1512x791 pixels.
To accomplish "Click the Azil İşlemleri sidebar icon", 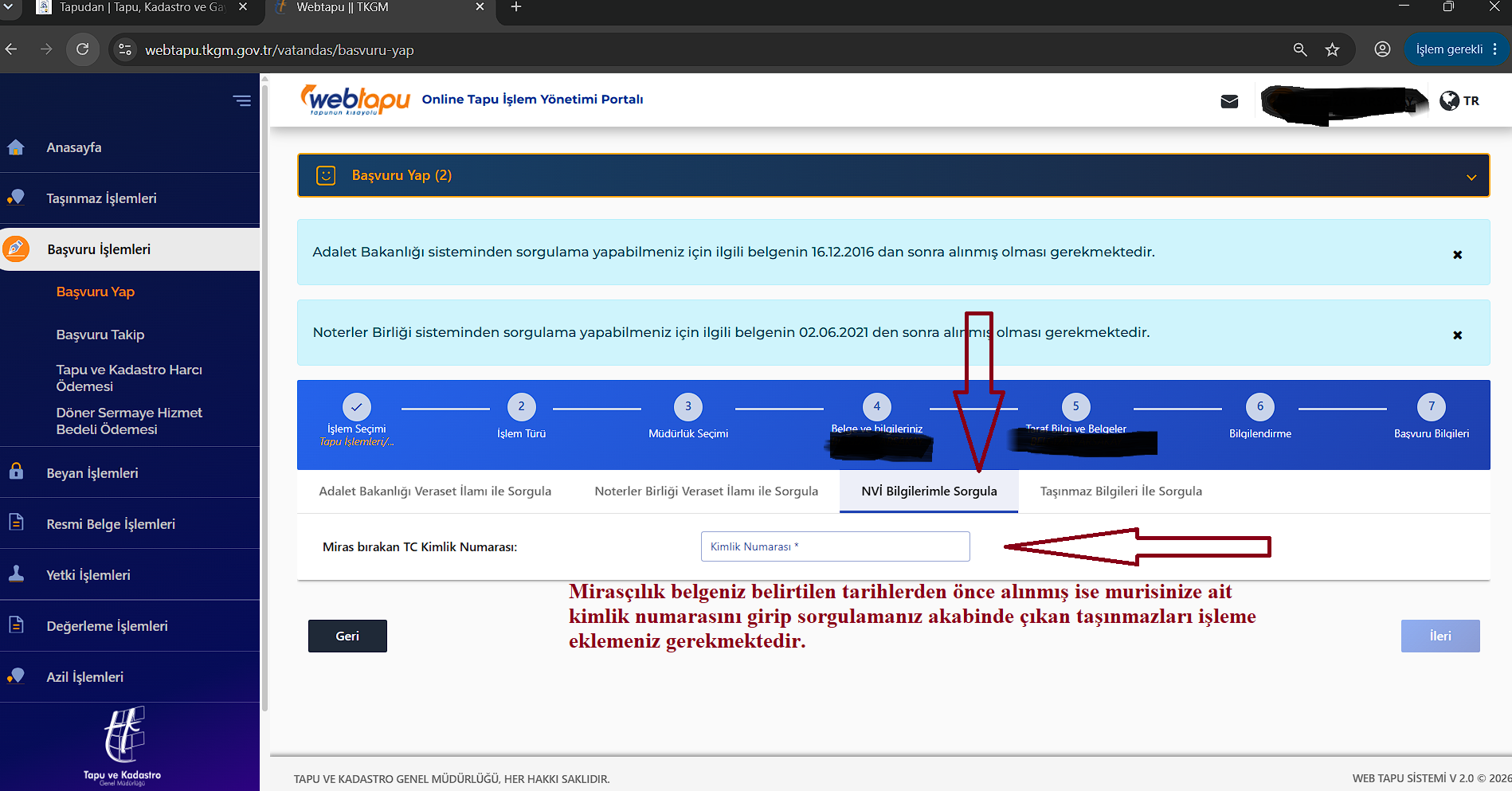I will pyautogui.click(x=15, y=676).
